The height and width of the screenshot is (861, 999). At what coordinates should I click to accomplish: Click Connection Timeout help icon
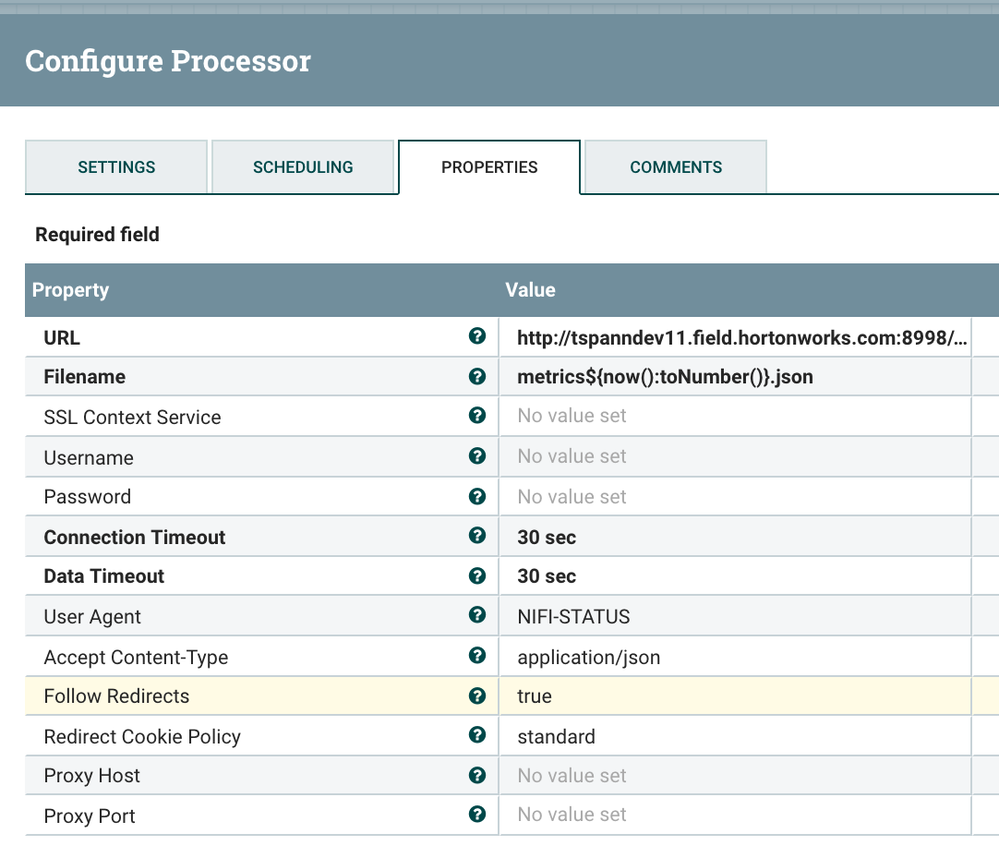coord(477,536)
